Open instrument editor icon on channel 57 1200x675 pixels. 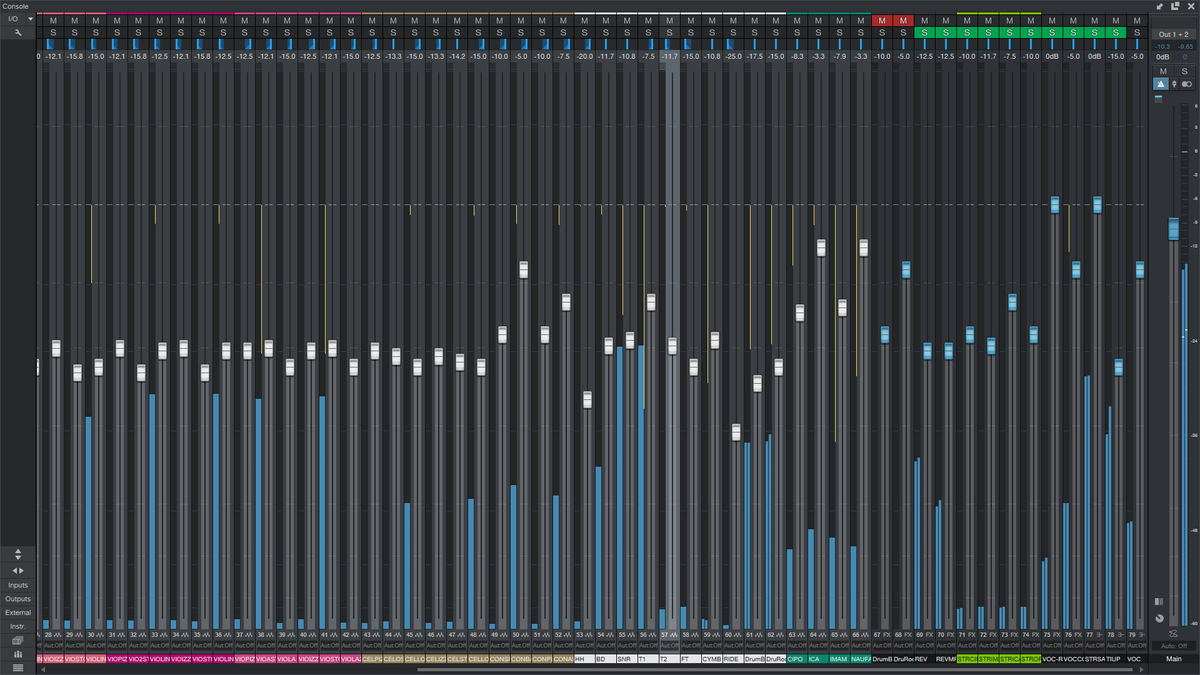675,635
